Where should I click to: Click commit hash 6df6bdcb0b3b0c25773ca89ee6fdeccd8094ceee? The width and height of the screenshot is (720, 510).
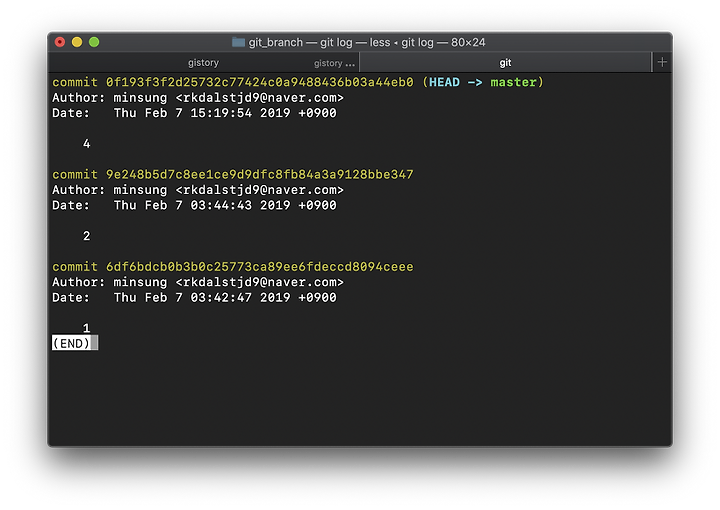(x=259, y=267)
